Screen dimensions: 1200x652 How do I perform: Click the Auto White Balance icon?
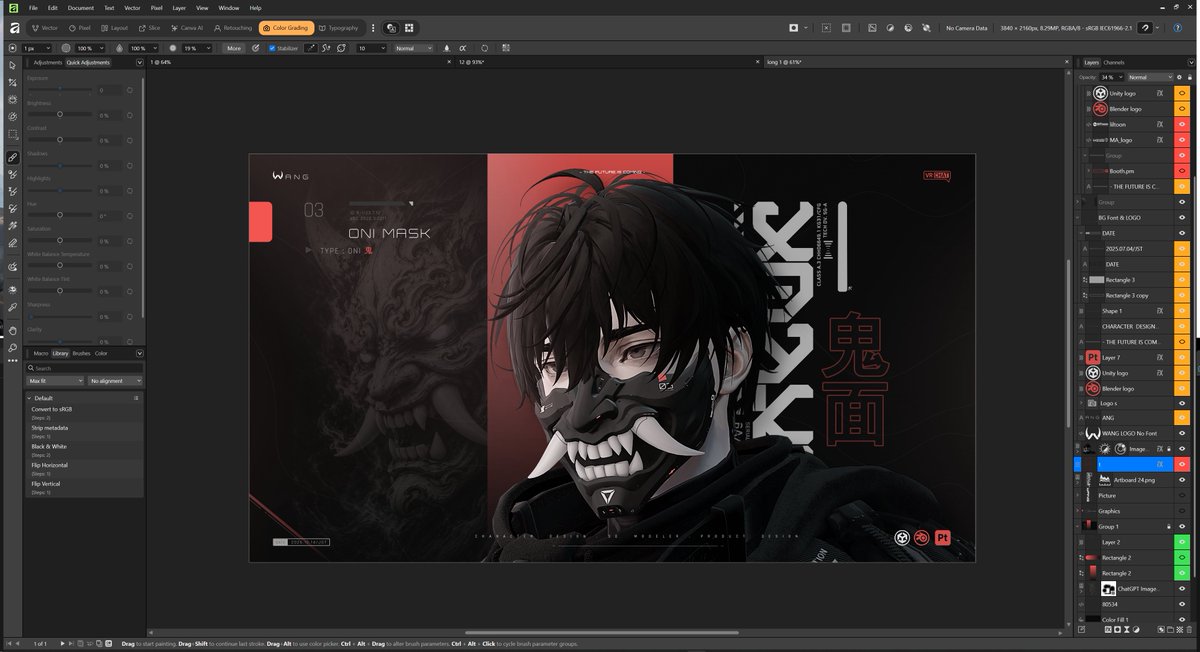click(925, 28)
